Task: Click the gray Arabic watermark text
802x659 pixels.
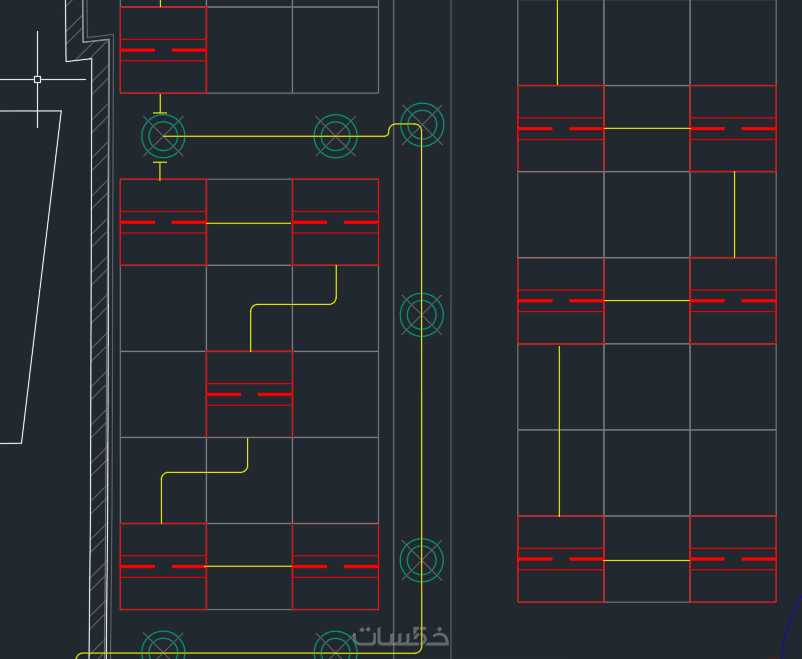Action: tap(400, 636)
